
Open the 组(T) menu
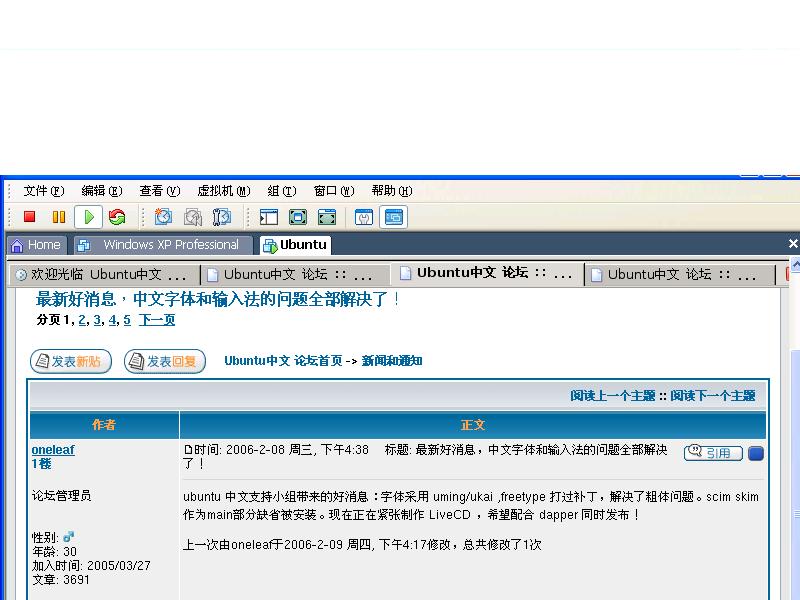282,191
